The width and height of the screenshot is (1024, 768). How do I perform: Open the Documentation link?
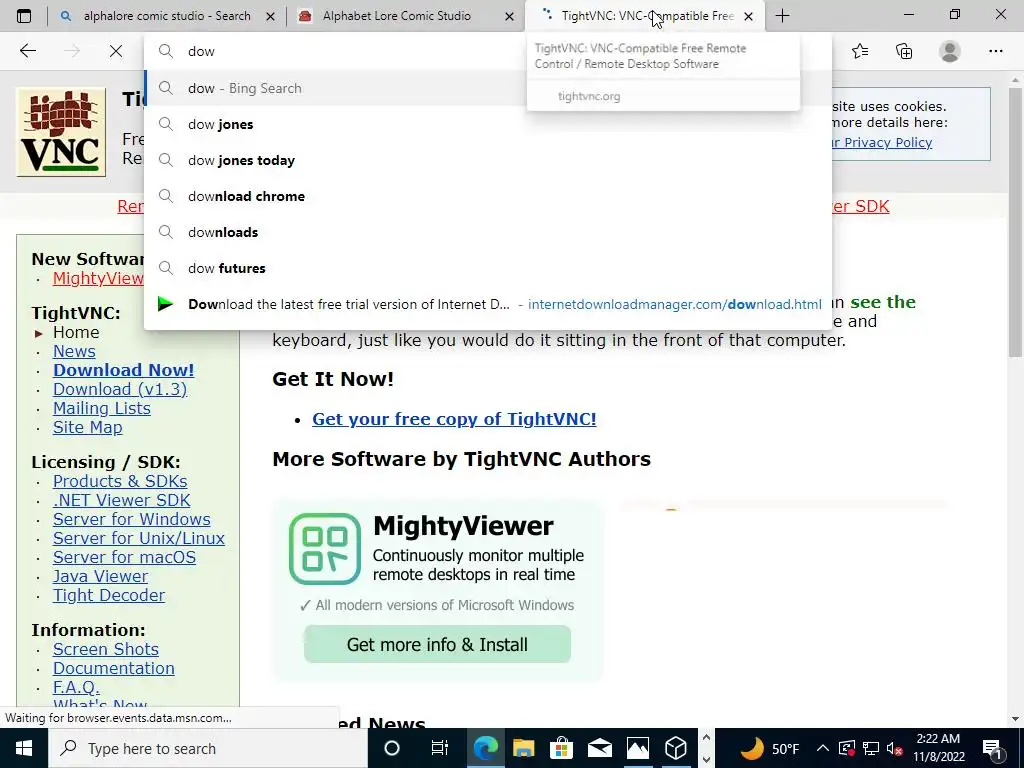[114, 668]
